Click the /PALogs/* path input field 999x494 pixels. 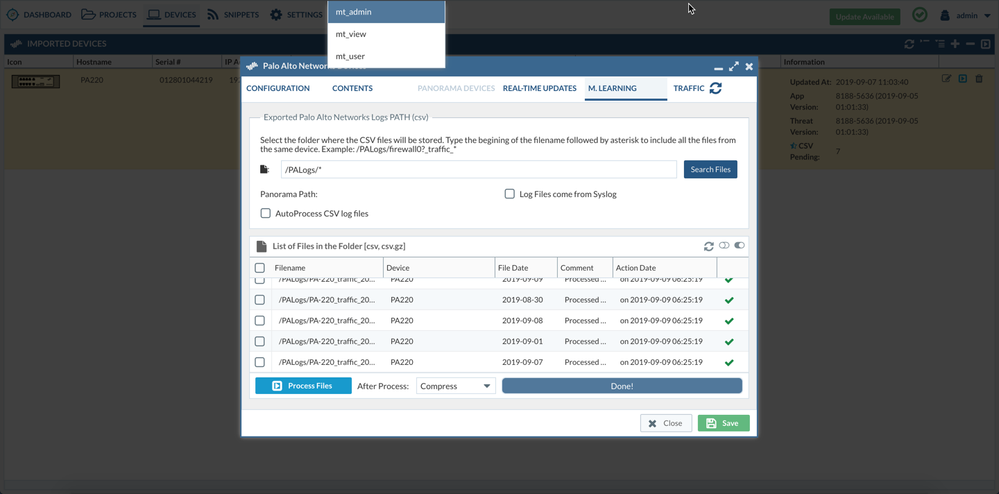(477, 170)
